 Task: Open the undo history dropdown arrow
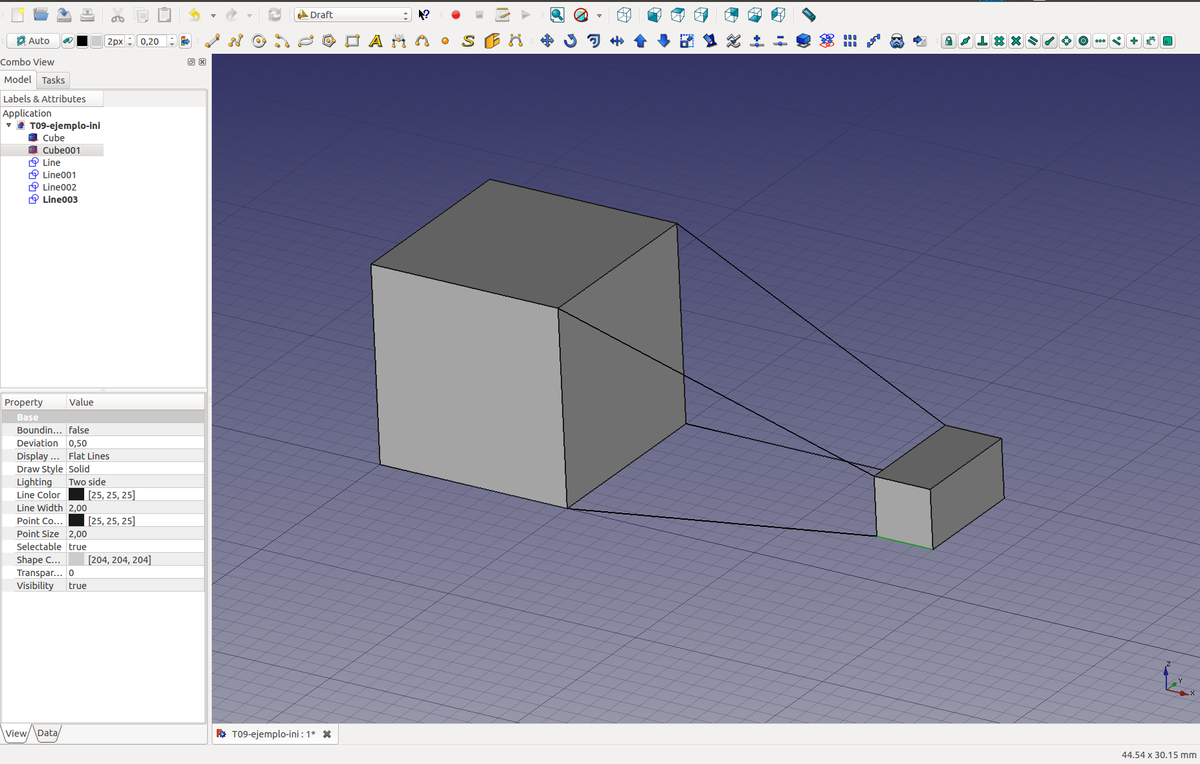(x=212, y=15)
